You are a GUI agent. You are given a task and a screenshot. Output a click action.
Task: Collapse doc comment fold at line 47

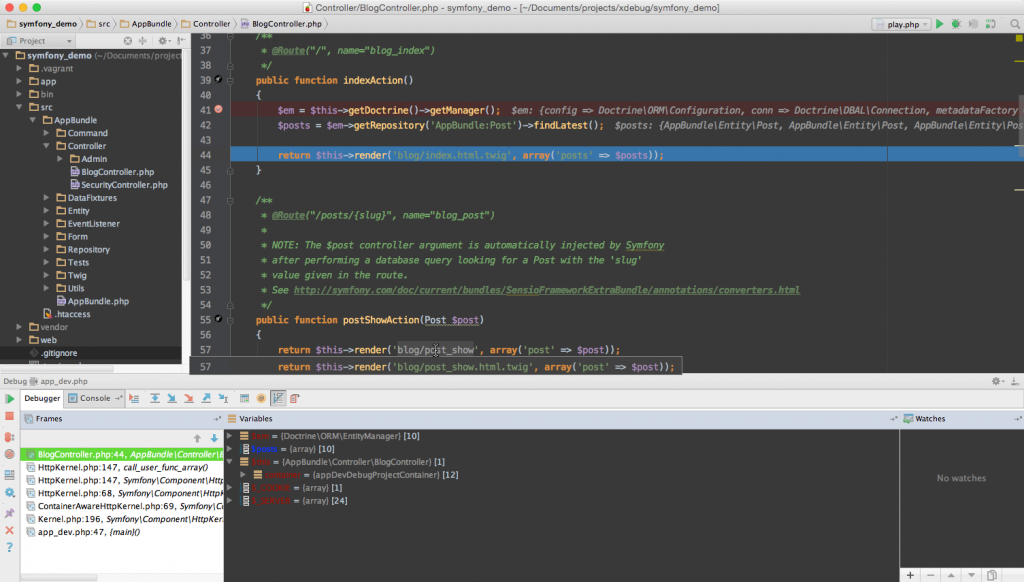[230, 201]
